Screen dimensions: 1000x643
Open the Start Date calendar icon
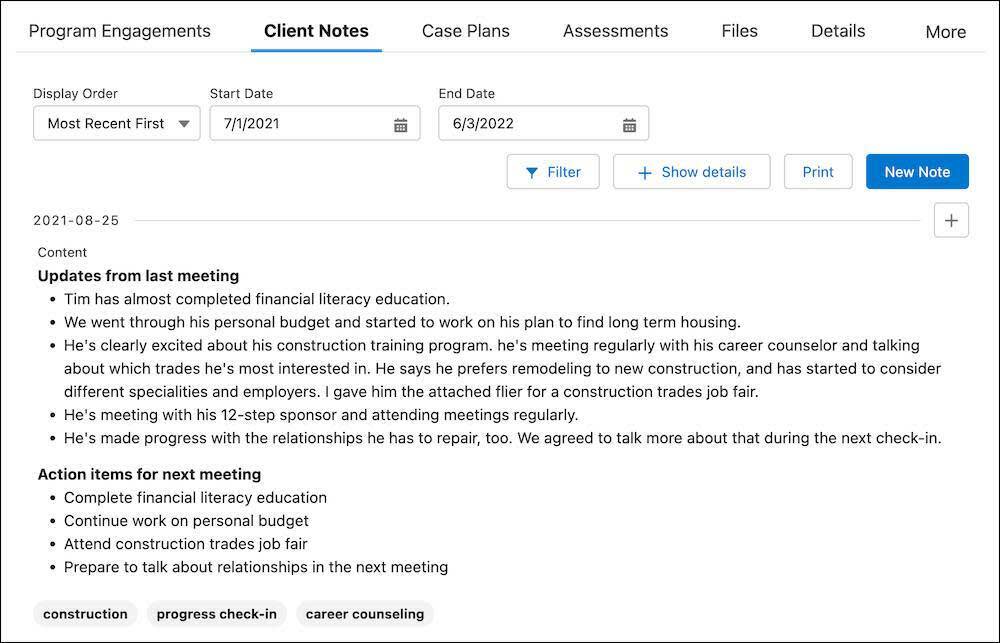[400, 125]
